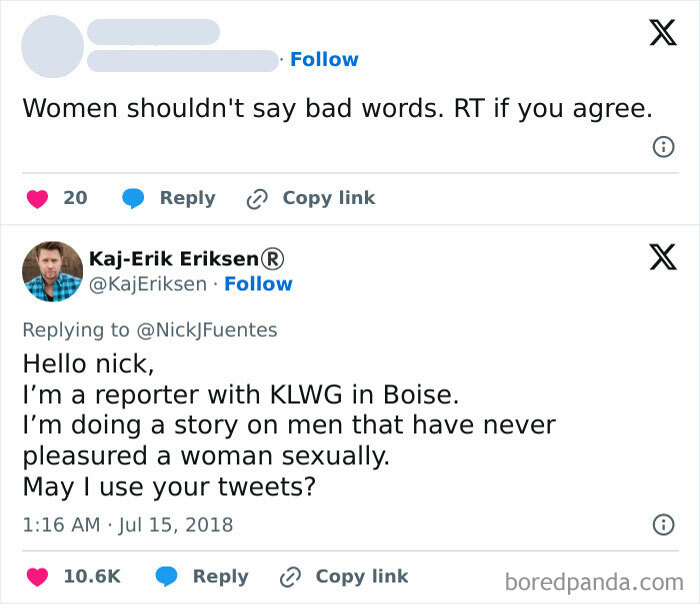This screenshot has width=700, height=604.
Task: Click the X logo on the reply tweet
Action: click(662, 257)
